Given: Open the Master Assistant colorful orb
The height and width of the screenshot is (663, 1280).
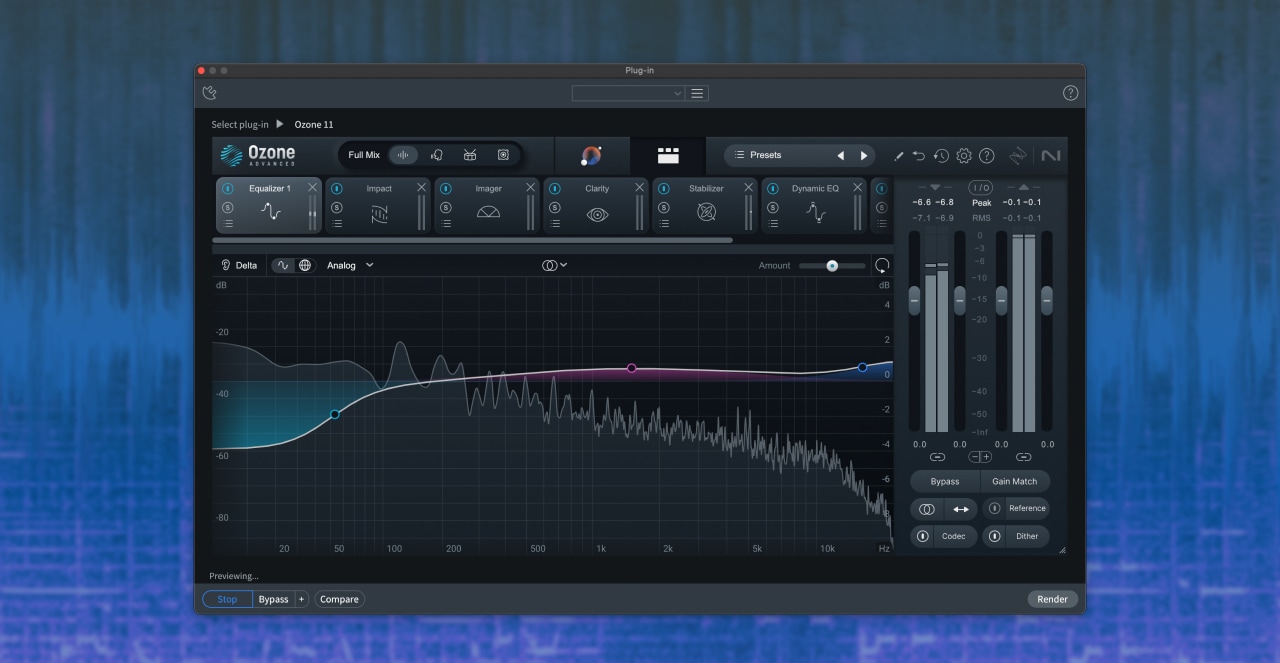Looking at the screenshot, I should click(591, 155).
